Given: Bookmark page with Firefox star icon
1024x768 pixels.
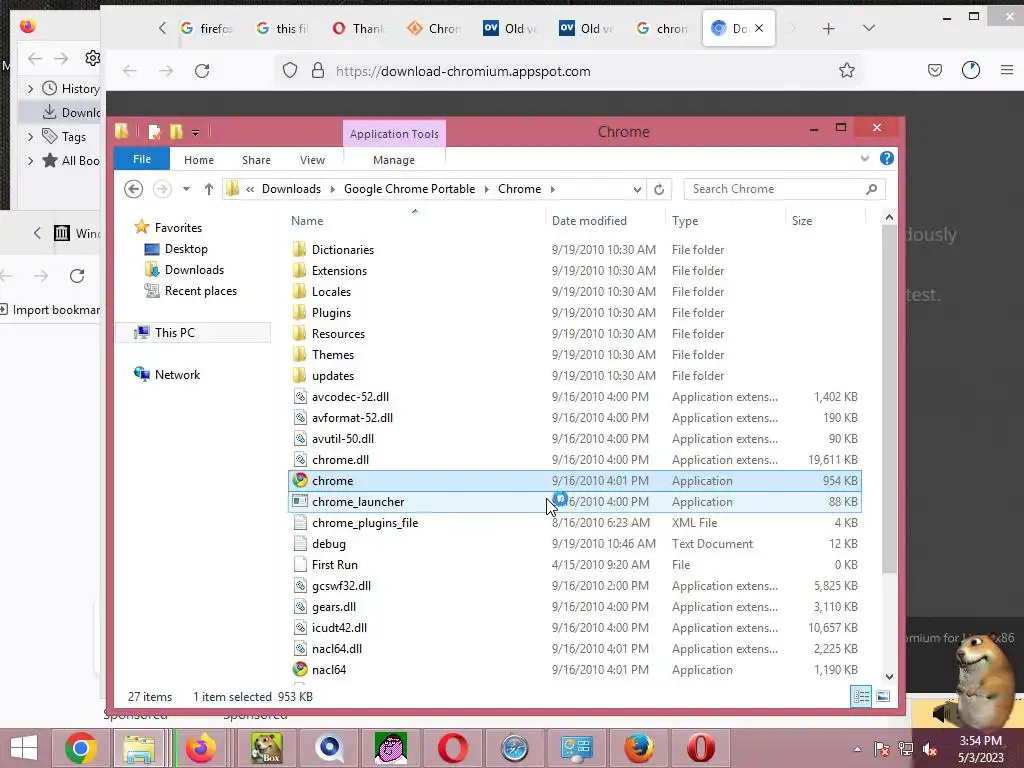Looking at the screenshot, I should (x=846, y=71).
